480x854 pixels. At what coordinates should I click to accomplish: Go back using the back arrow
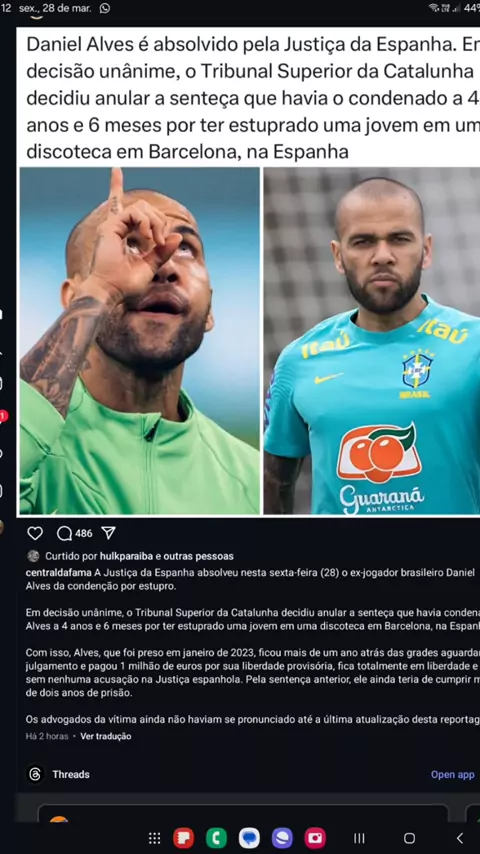click(x=460, y=838)
